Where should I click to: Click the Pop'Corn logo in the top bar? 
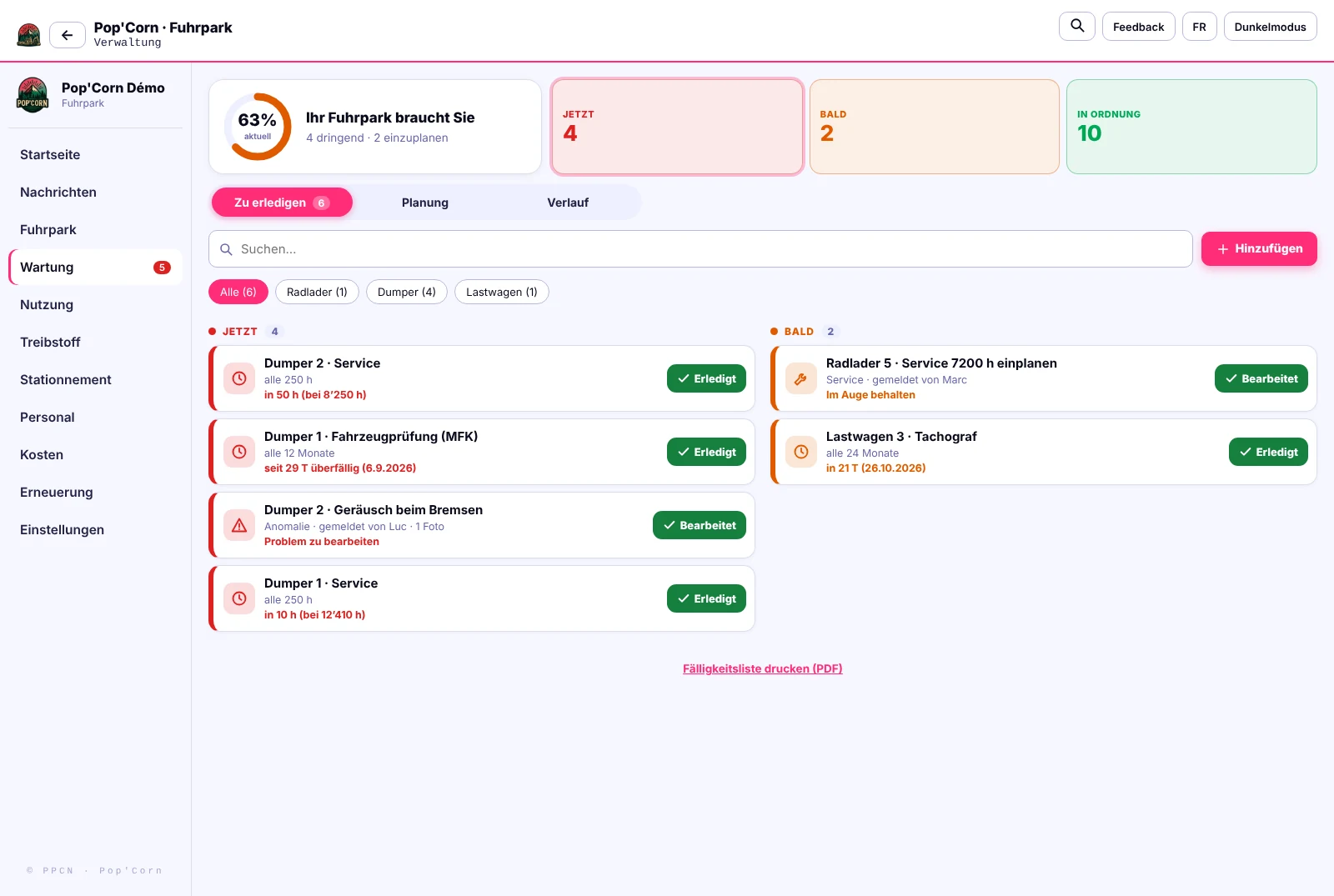coord(29,35)
